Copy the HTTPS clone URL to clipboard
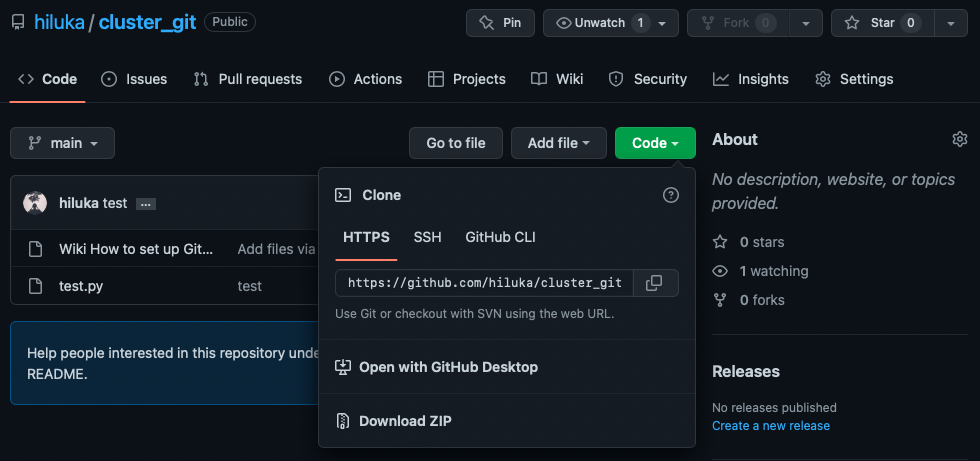The image size is (980, 461). [x=654, y=283]
